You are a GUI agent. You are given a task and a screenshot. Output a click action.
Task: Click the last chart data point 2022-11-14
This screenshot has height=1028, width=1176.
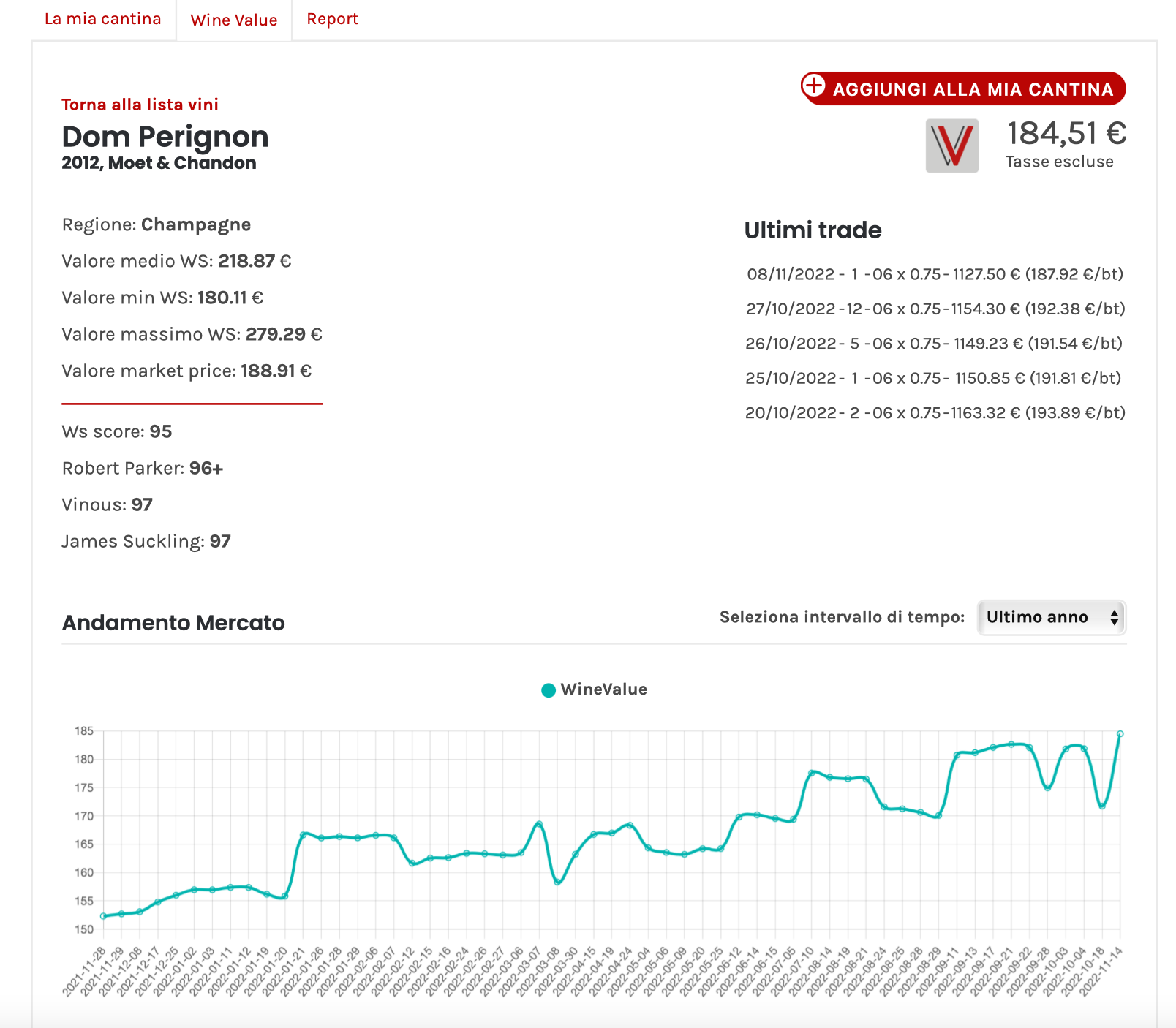[x=1120, y=733]
